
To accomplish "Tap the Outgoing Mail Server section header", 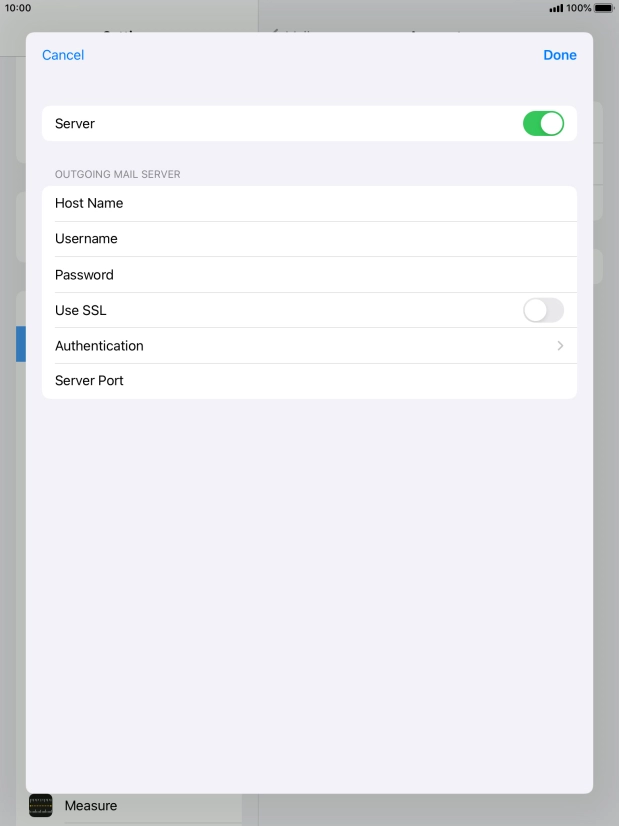I will (x=117, y=174).
